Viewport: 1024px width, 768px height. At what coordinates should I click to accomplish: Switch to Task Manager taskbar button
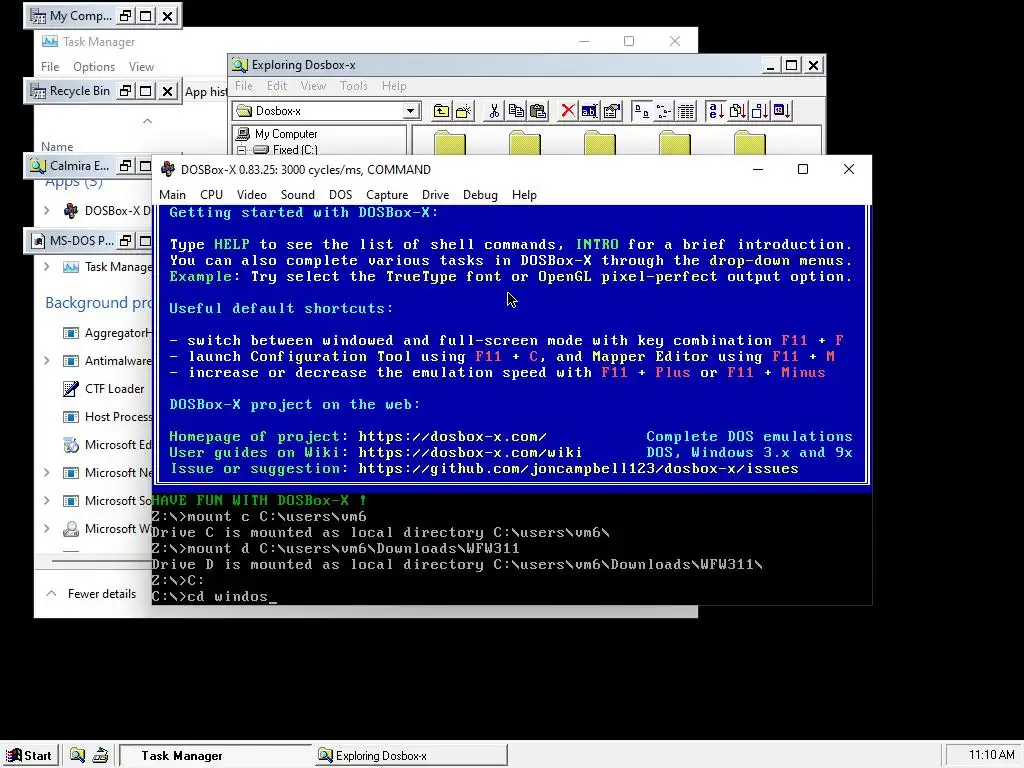[x=215, y=755]
